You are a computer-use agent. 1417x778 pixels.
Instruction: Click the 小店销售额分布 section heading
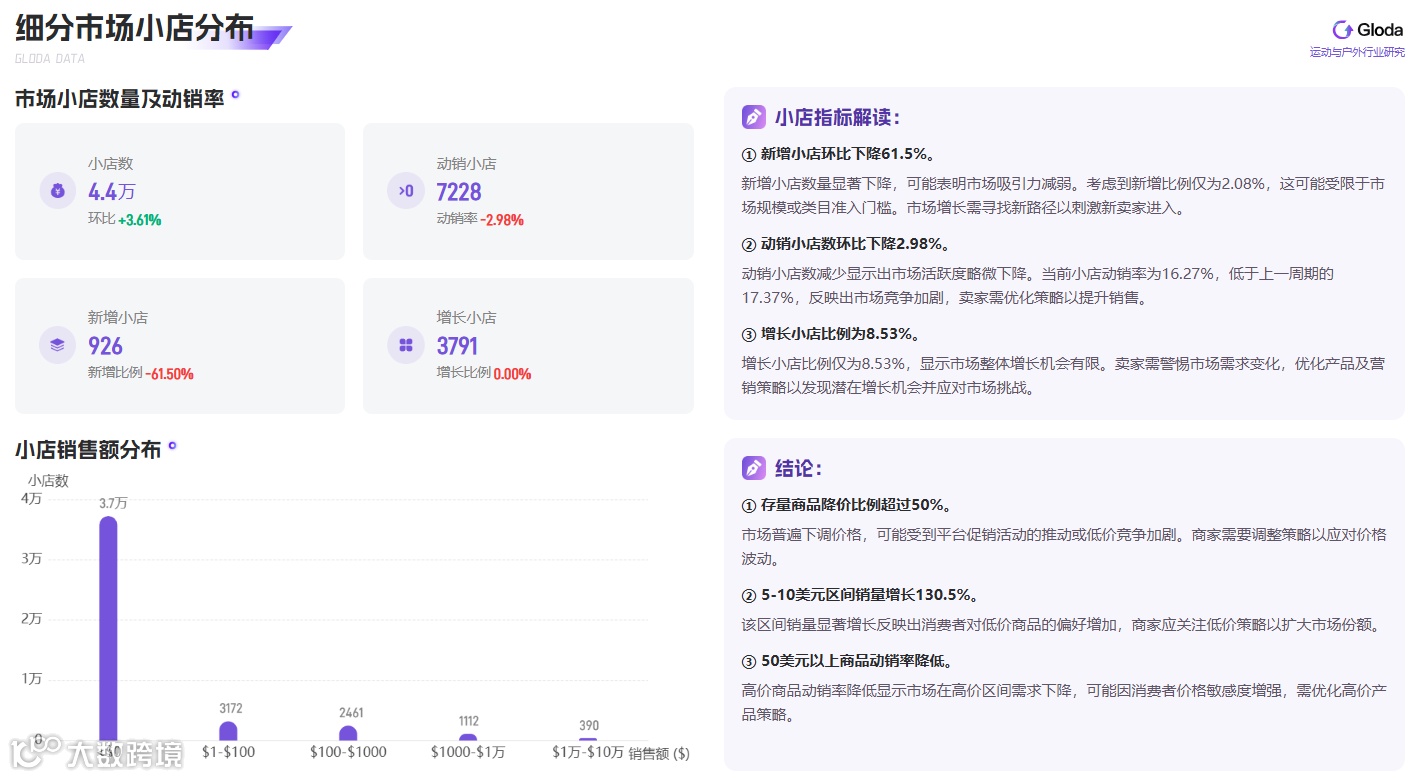click(x=88, y=450)
